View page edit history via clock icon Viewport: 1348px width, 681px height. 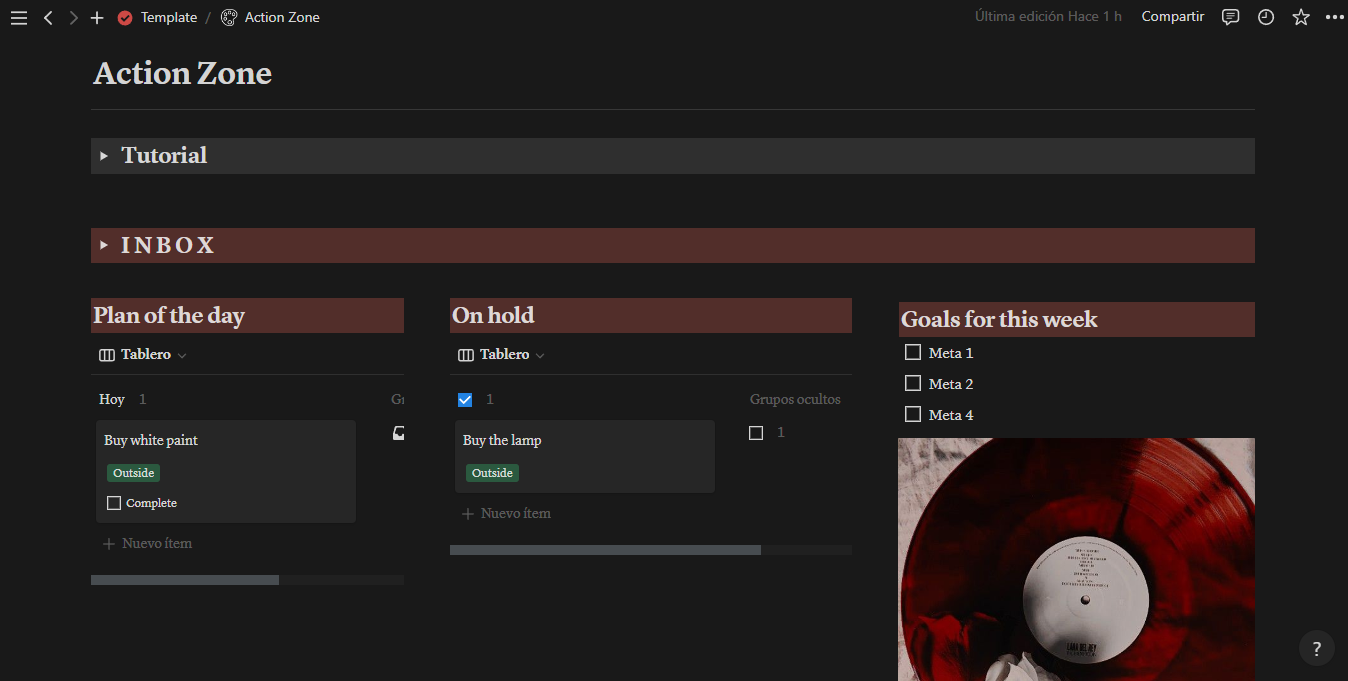(x=1265, y=17)
